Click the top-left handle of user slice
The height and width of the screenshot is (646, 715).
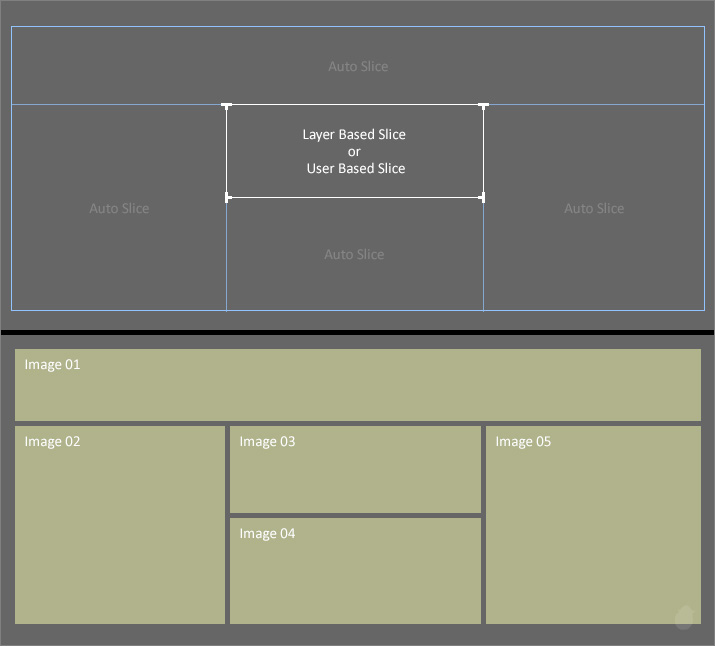tap(227, 105)
